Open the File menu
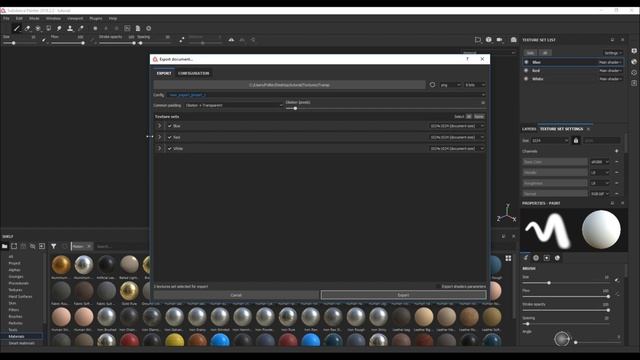Viewport: 640px width, 360px height. click(x=6, y=18)
